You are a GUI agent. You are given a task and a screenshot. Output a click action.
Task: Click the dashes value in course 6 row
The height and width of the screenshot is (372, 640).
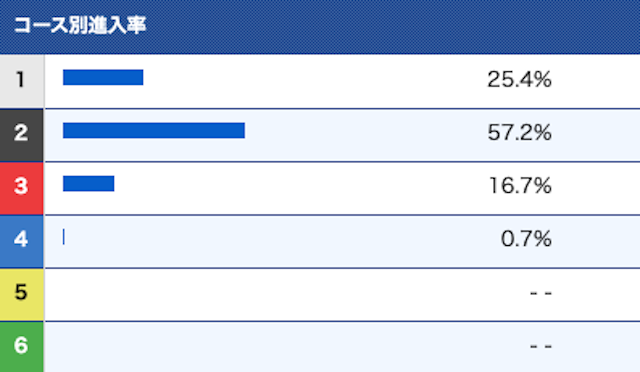[541, 346]
